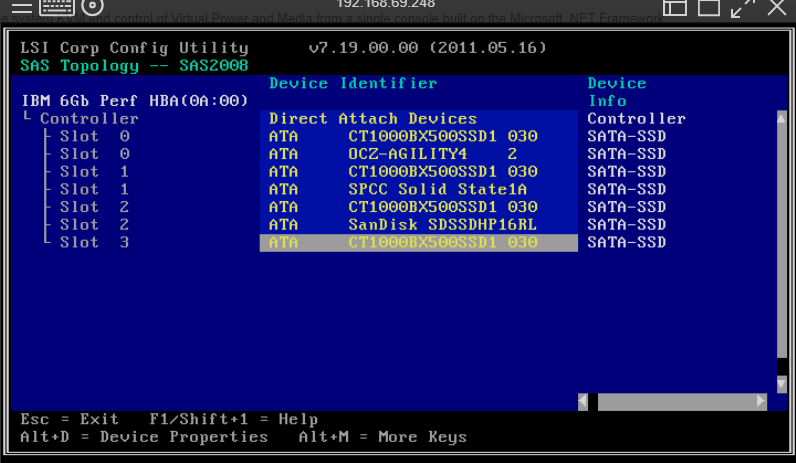Click the horizontal scrollbar right arrow
This screenshot has width=796, height=463.
[761, 402]
